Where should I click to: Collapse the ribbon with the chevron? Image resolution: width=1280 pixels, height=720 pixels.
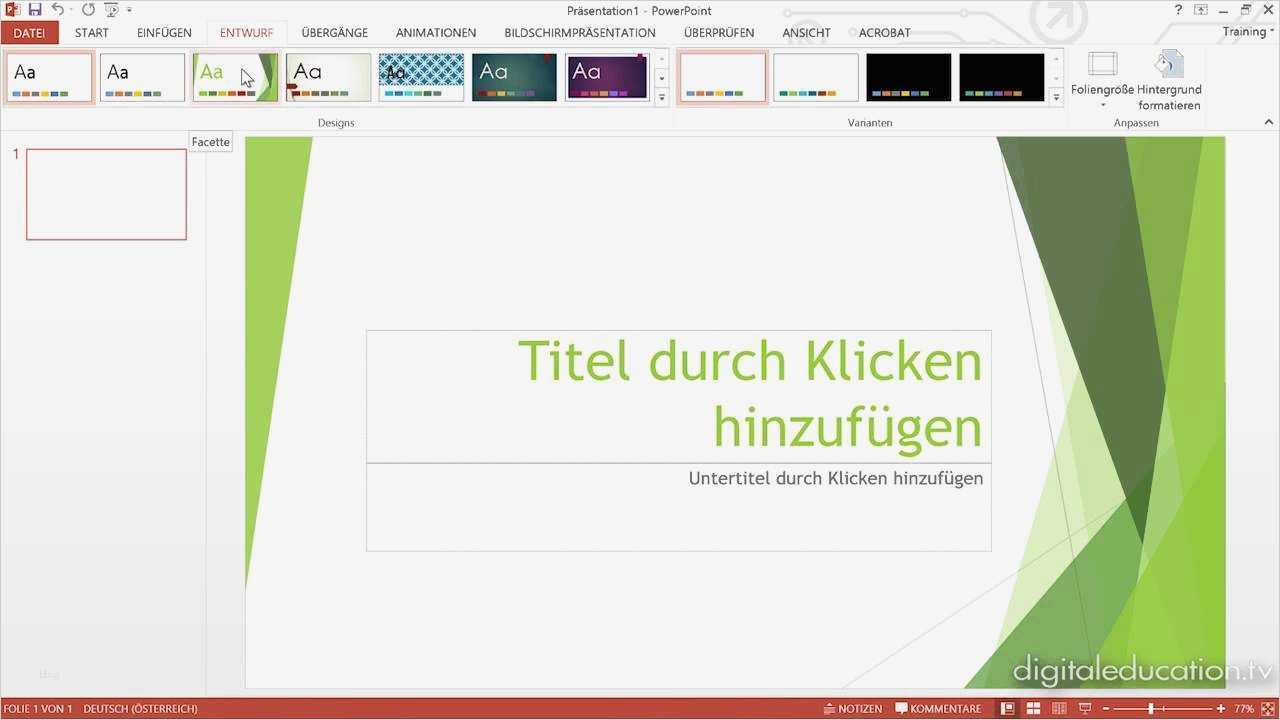tap(1269, 122)
